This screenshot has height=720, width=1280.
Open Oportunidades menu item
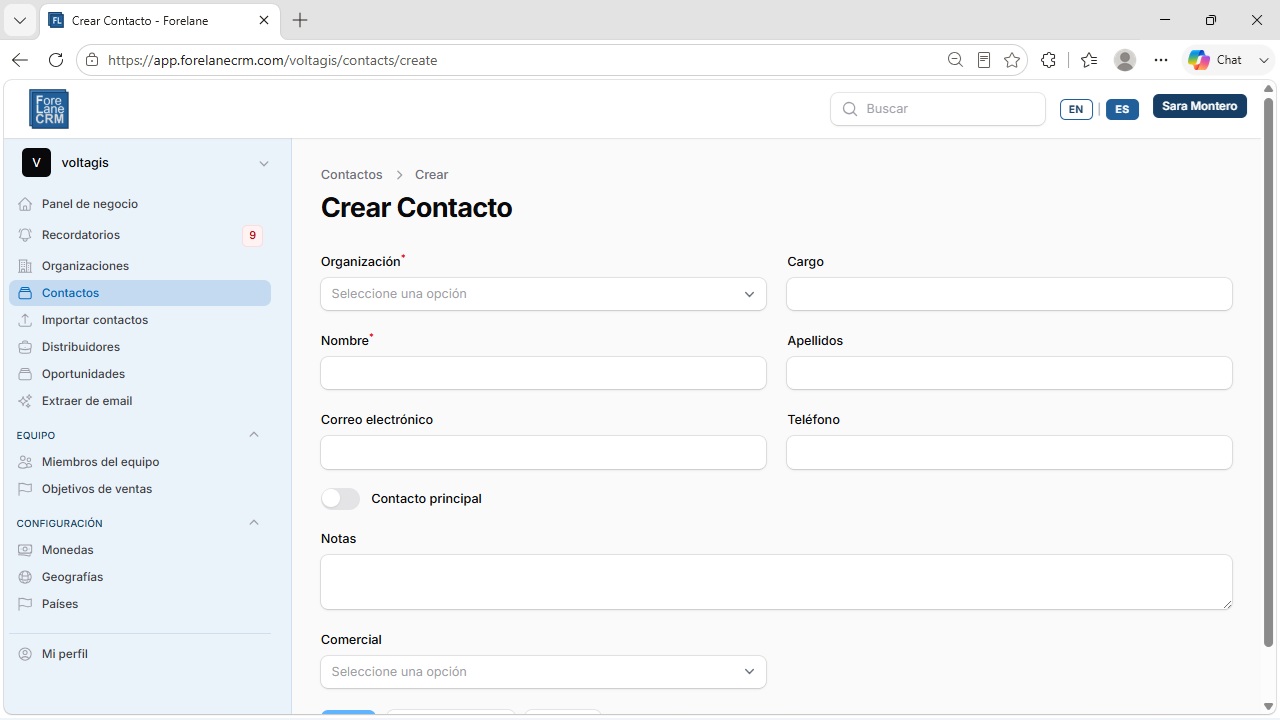[x=140, y=374]
